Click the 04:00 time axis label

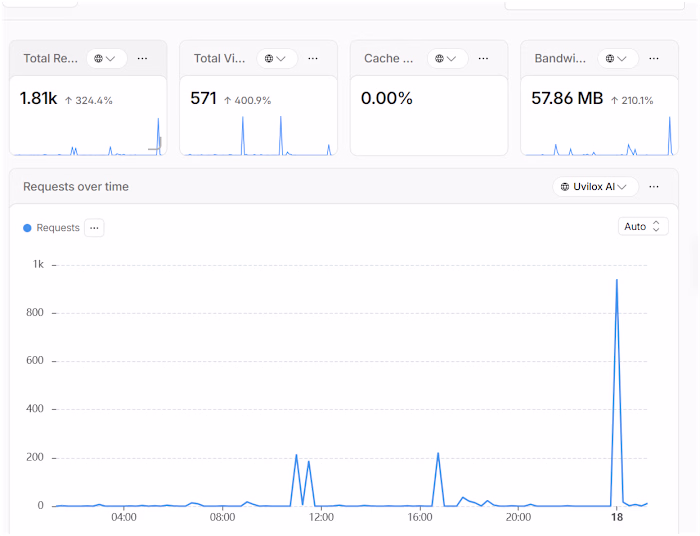click(x=124, y=517)
